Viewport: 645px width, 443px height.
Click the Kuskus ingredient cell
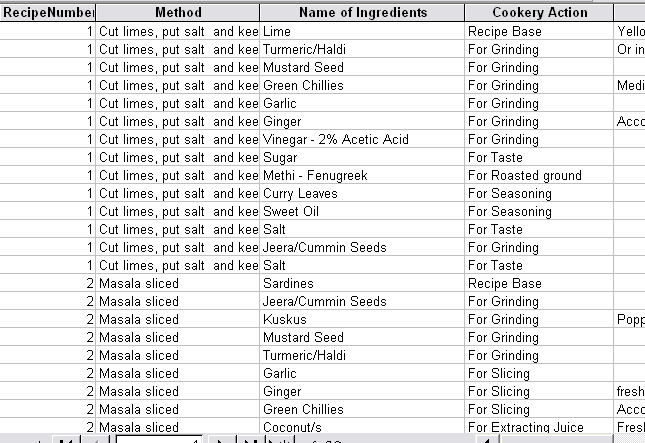(x=362, y=320)
